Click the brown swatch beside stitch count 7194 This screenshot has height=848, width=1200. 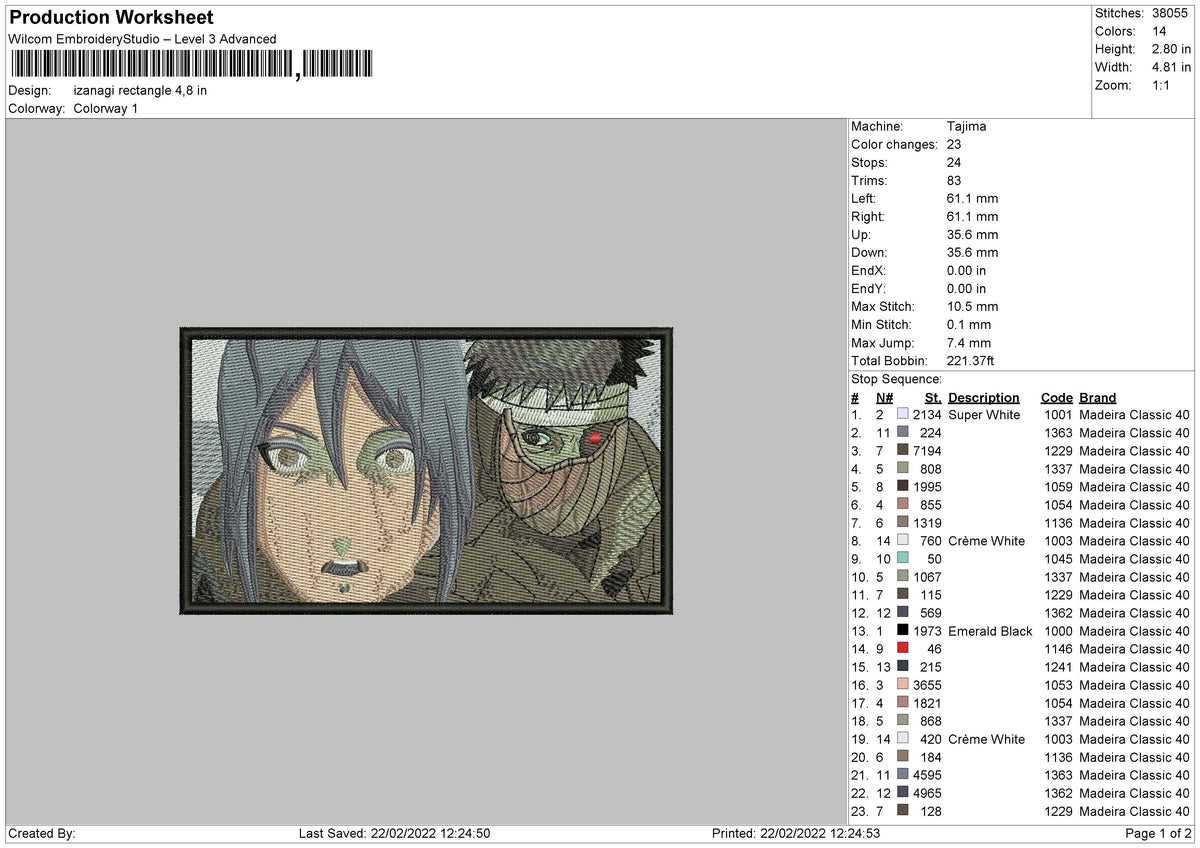903,451
